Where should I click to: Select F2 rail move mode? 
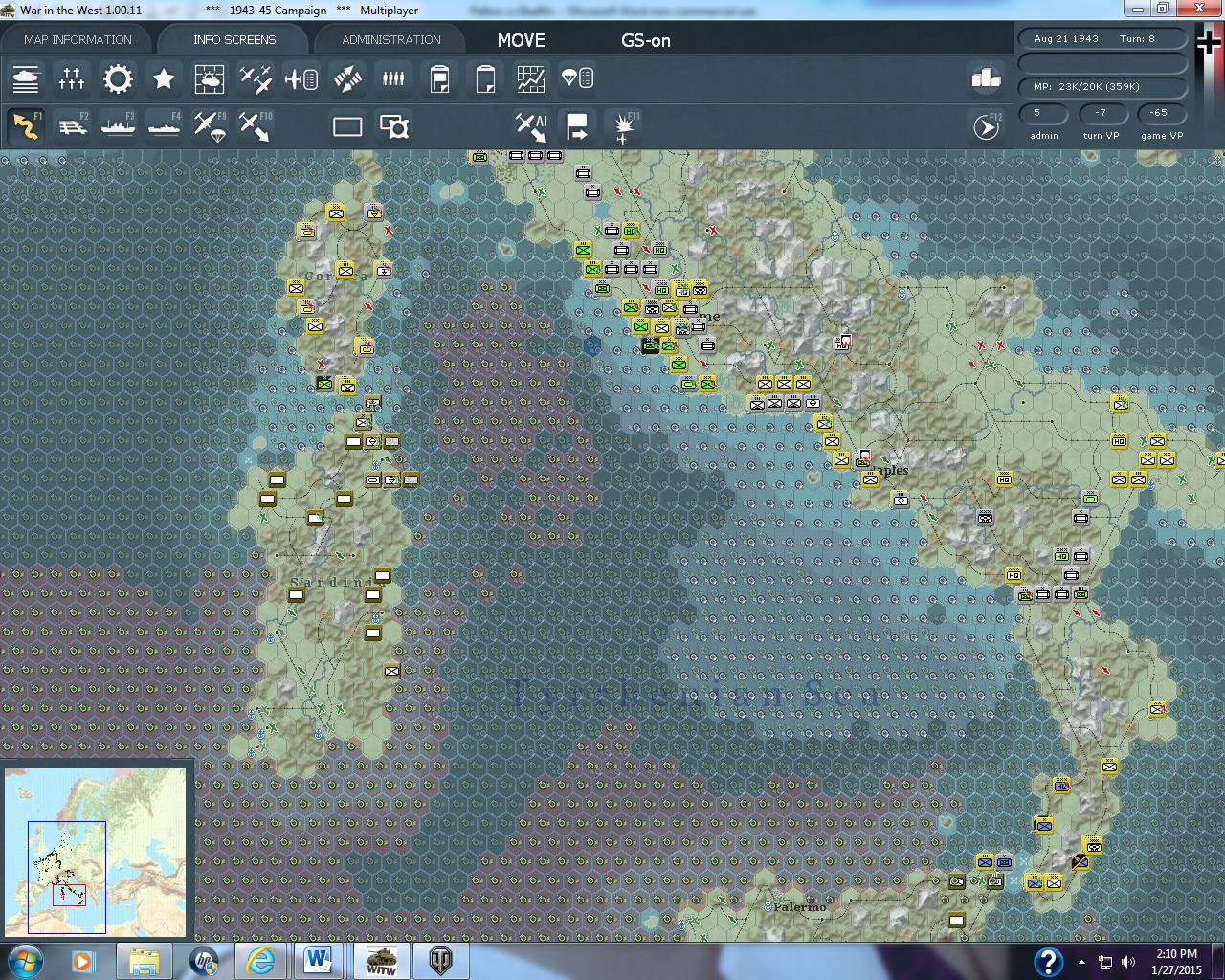72,125
